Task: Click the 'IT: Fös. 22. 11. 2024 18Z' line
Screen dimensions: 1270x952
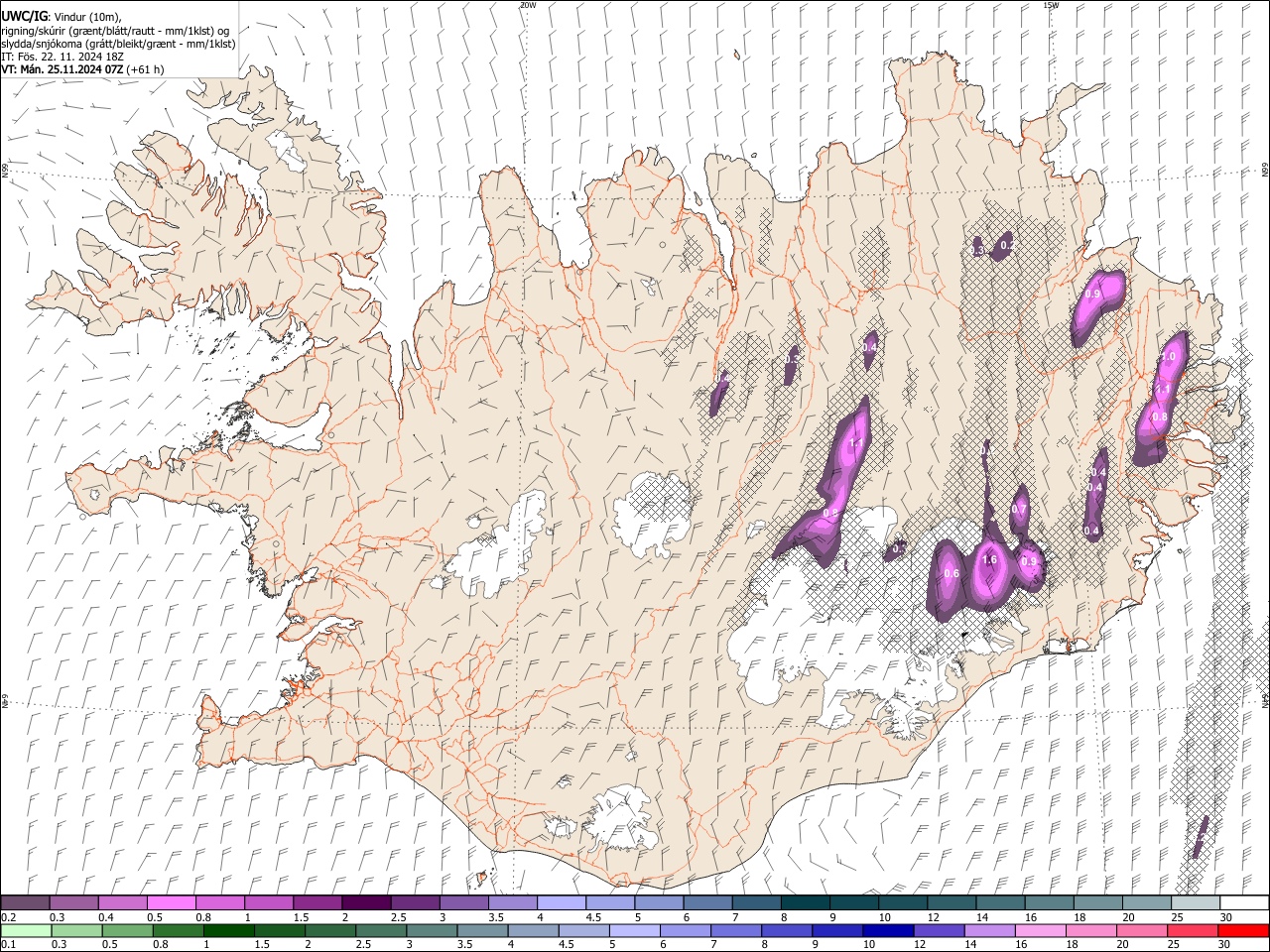Action: [62, 57]
